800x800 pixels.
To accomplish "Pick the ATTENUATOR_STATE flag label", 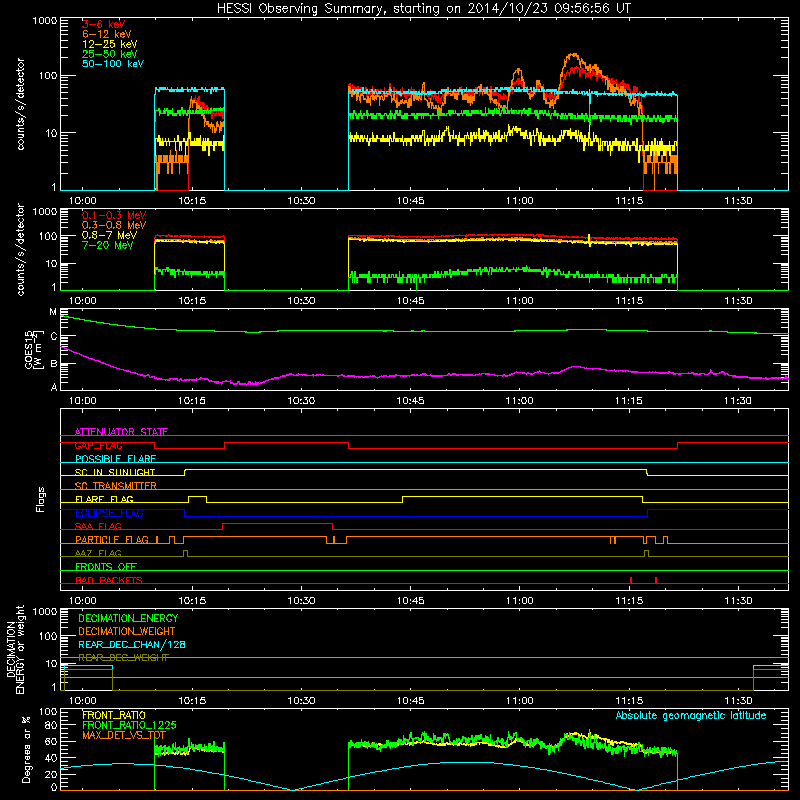I will click(x=121, y=432).
